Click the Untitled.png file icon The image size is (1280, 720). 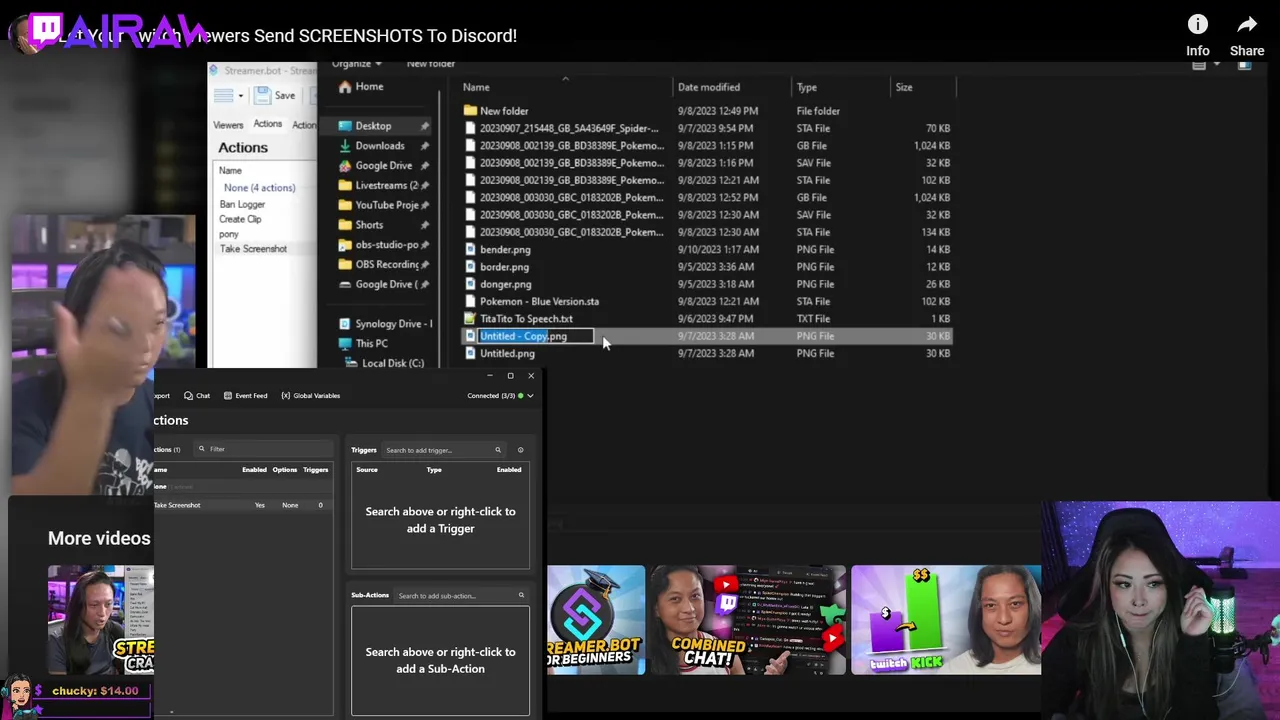470,354
